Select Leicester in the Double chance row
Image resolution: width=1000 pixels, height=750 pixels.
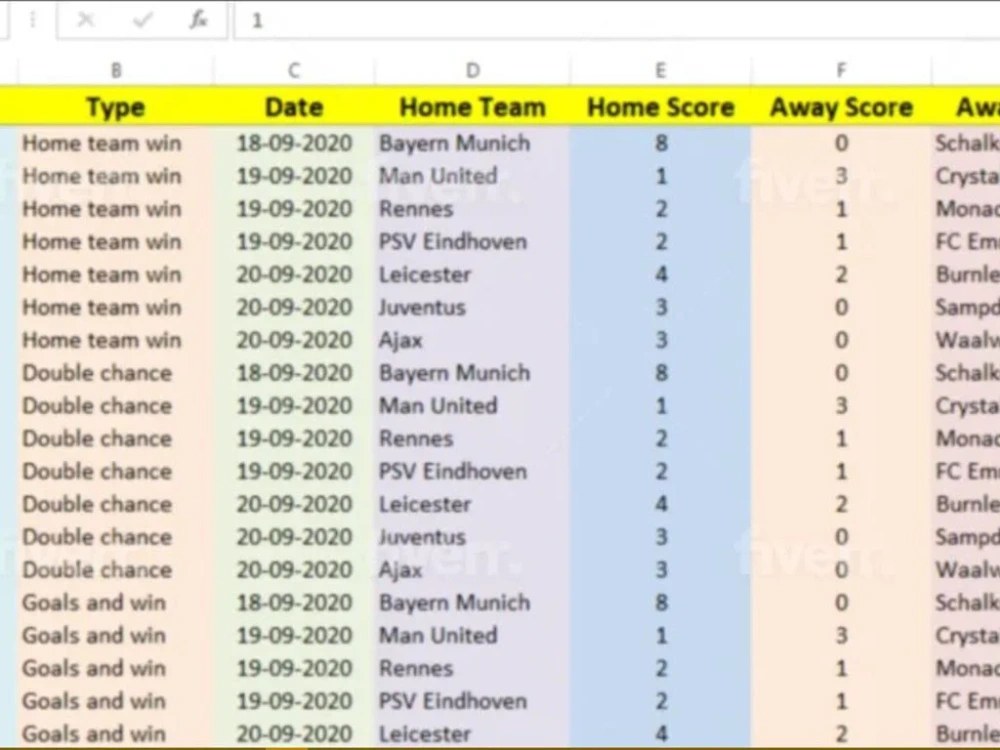(x=472, y=504)
